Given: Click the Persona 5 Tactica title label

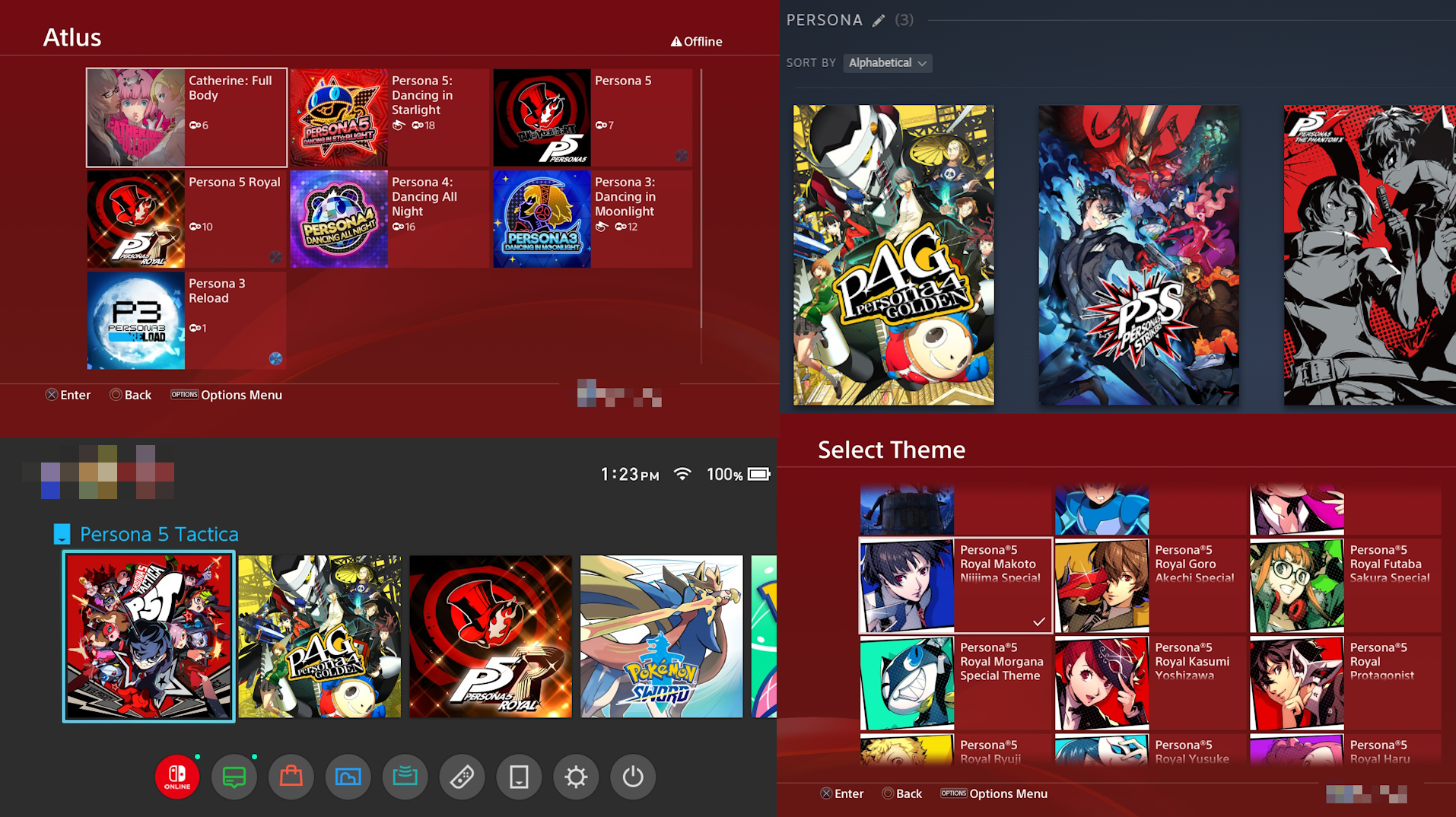Looking at the screenshot, I should [x=159, y=534].
